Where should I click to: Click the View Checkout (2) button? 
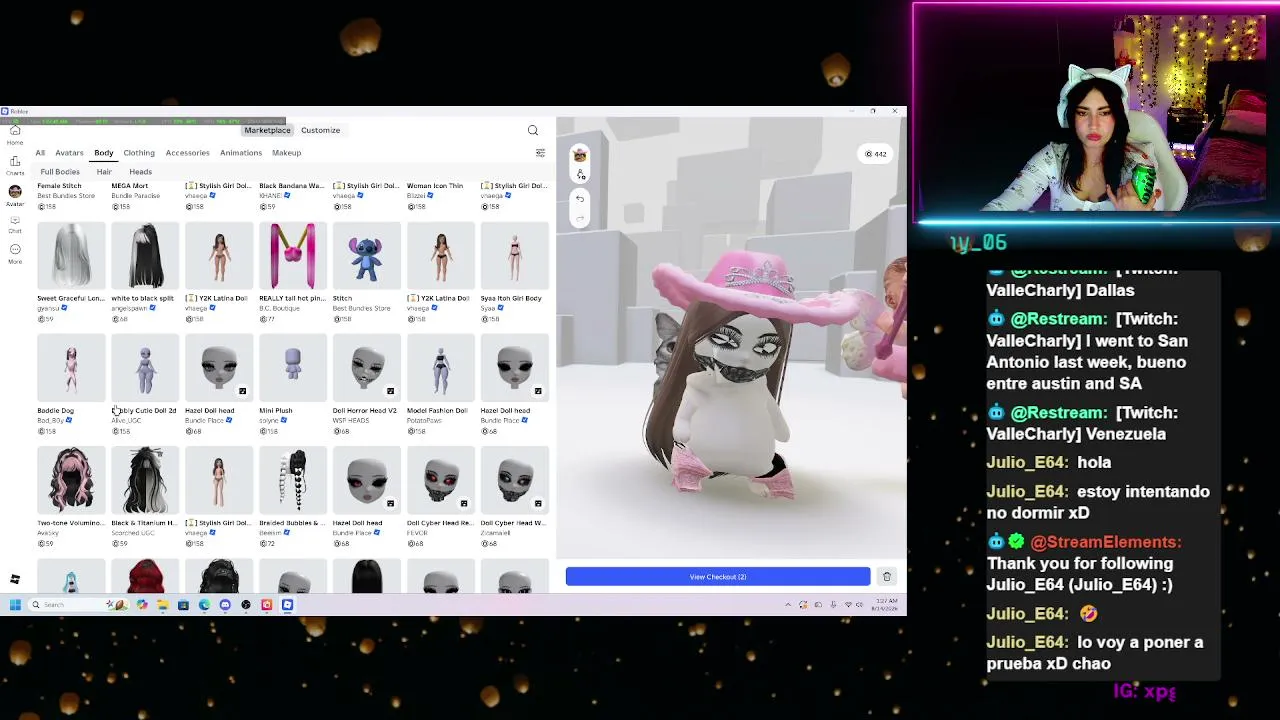(x=718, y=577)
